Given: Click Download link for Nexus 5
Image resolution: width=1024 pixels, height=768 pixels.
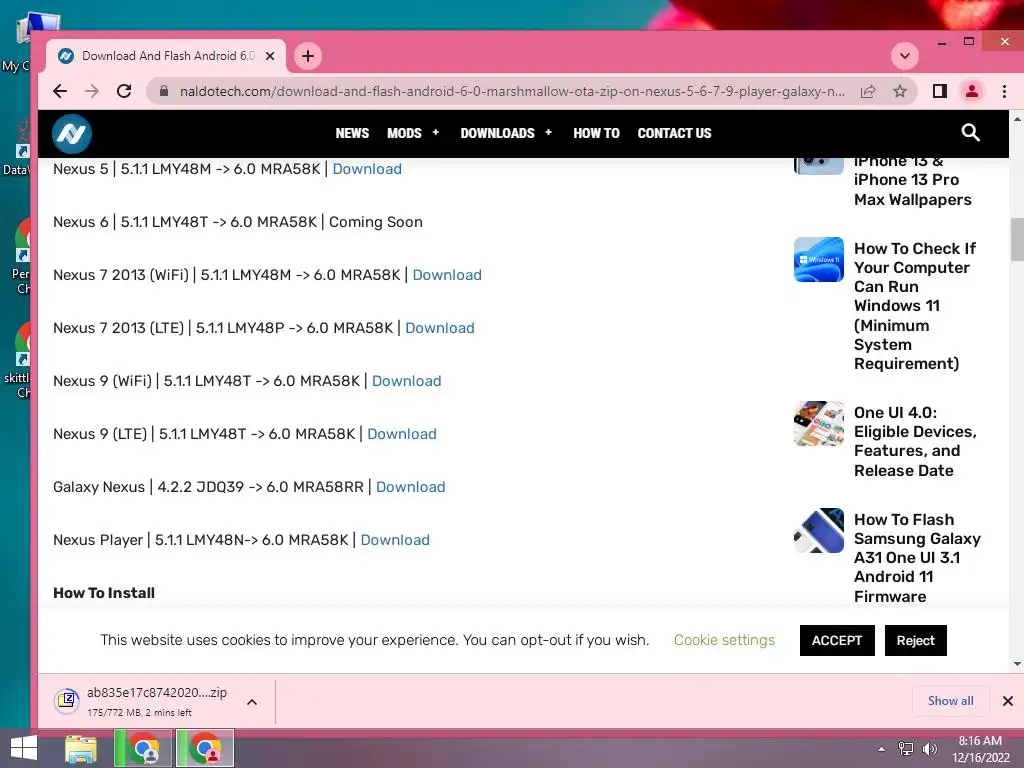Looking at the screenshot, I should tap(367, 169).
